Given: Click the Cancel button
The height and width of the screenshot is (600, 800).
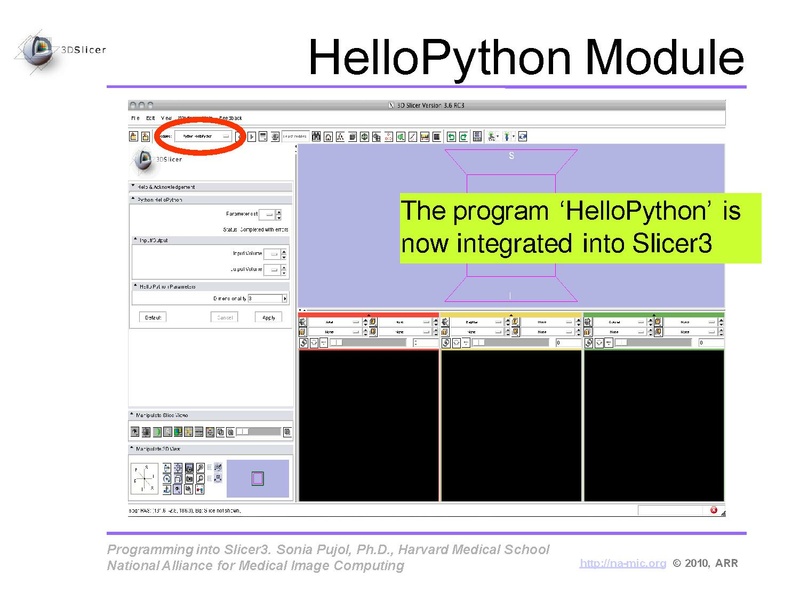Looking at the screenshot, I should 224,317.
